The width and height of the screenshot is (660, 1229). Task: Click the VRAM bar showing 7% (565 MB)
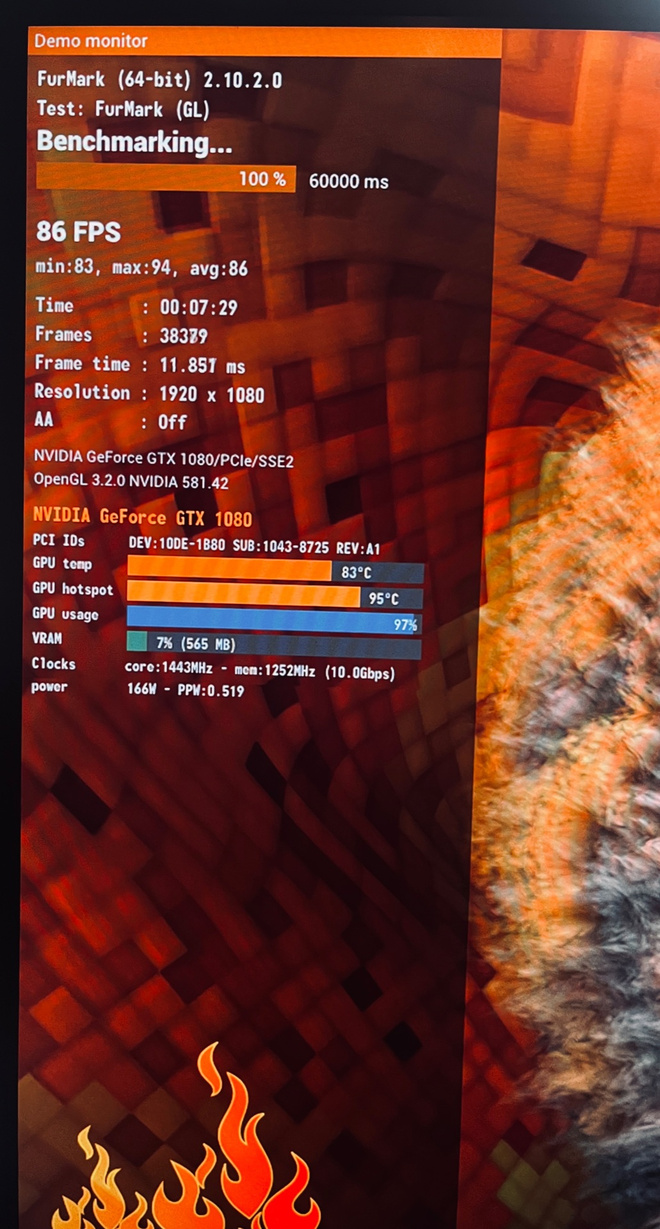[x=274, y=645]
